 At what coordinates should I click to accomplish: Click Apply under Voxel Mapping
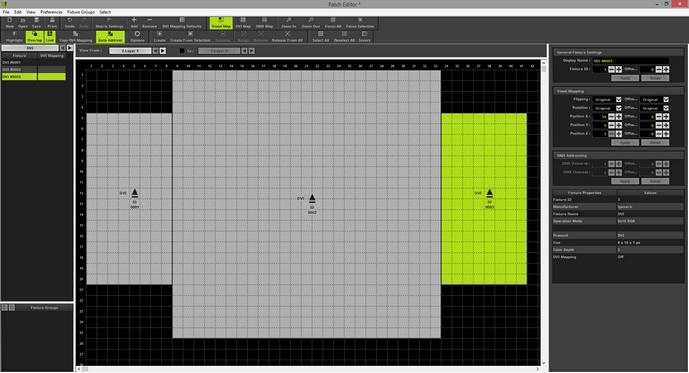[x=625, y=142]
